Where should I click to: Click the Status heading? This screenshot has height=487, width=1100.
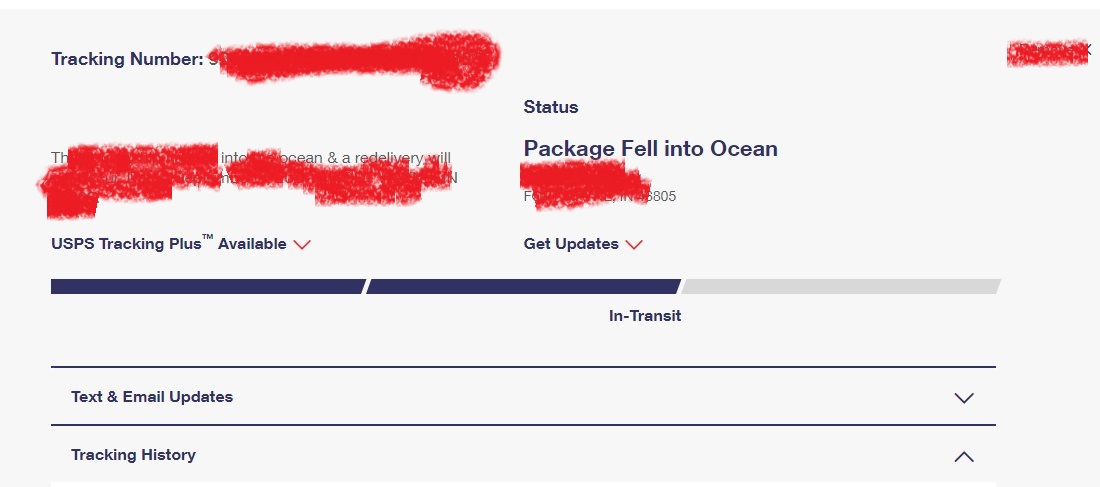click(551, 107)
